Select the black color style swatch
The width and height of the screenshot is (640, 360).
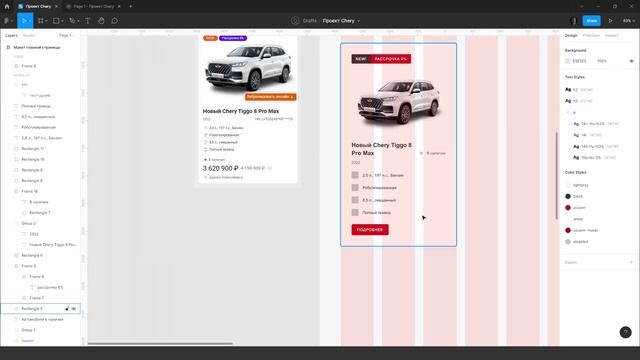(568, 196)
